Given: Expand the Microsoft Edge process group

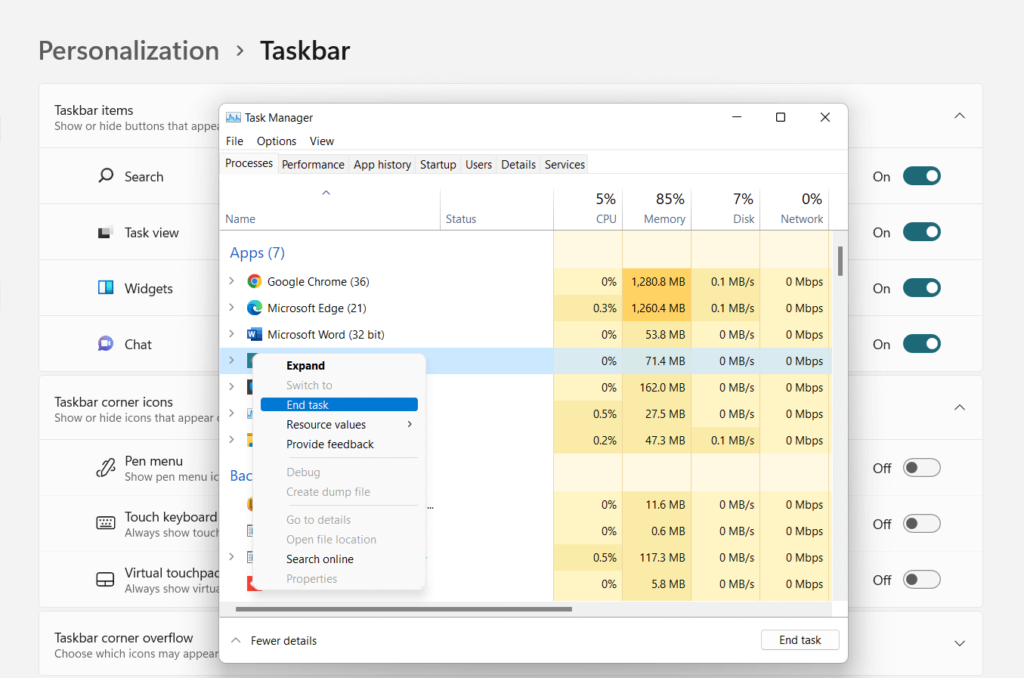Looking at the screenshot, I should [231, 307].
